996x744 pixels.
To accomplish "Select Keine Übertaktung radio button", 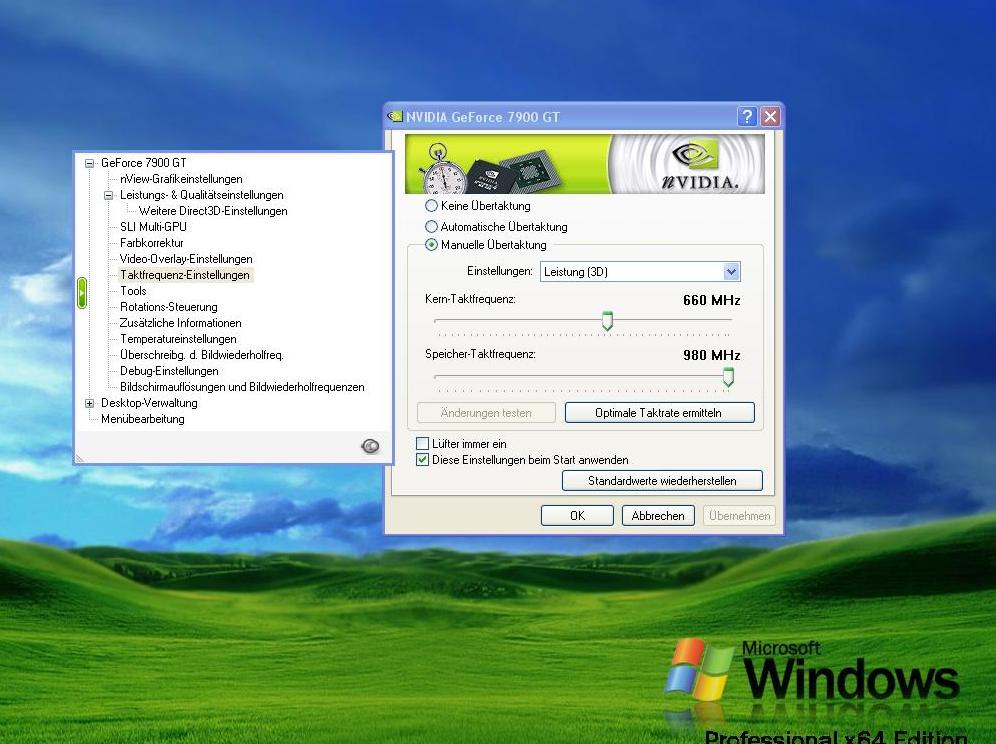I will click(431, 206).
